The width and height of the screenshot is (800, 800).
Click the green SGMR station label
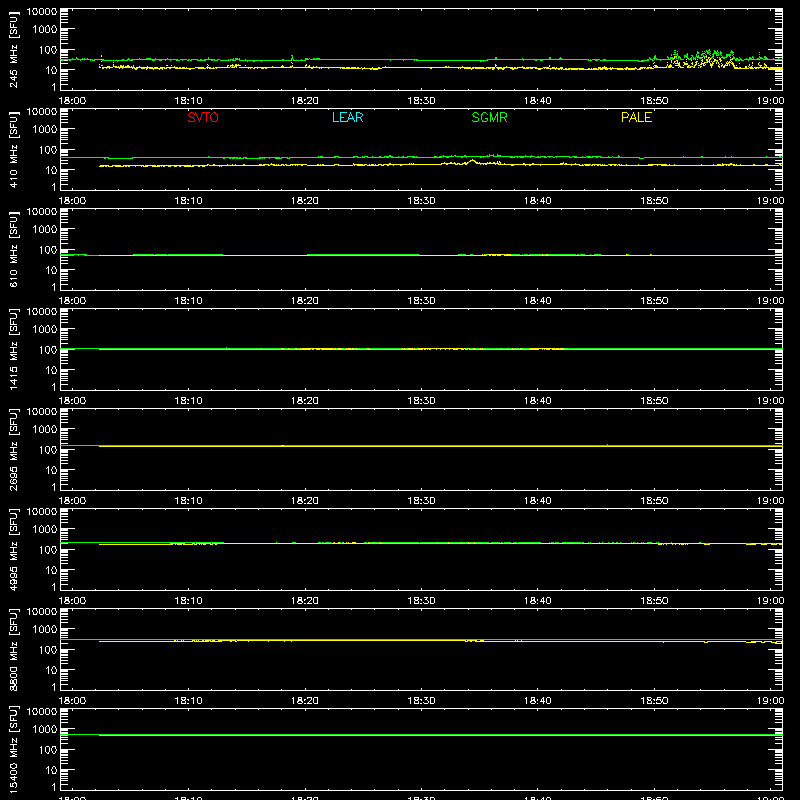[489, 117]
